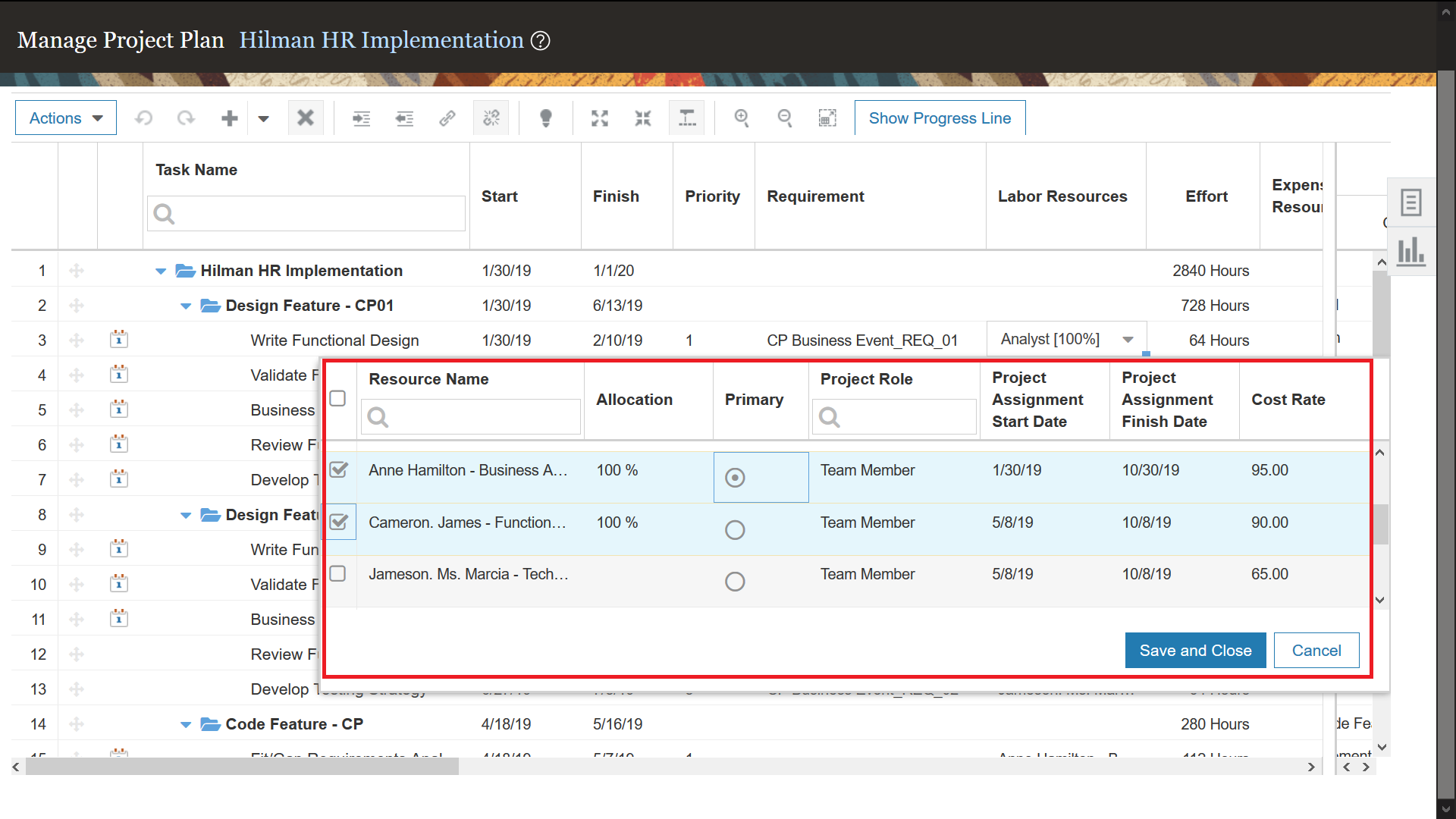Uncheck Anne Hamilton resource checkbox
The image size is (1456, 819).
click(339, 470)
